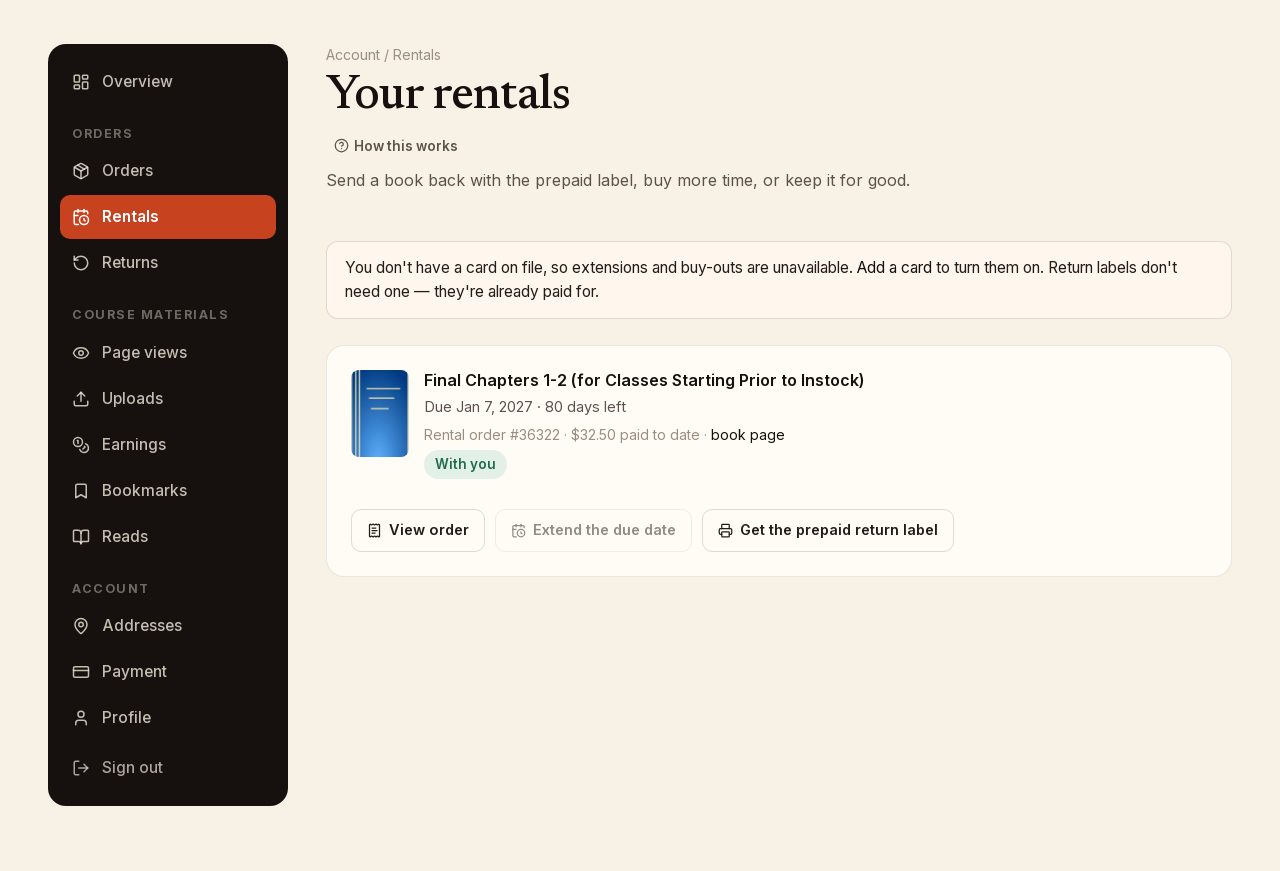Image resolution: width=1280 pixels, height=871 pixels.
Task: Click the Page views menu label
Action: pos(144,353)
